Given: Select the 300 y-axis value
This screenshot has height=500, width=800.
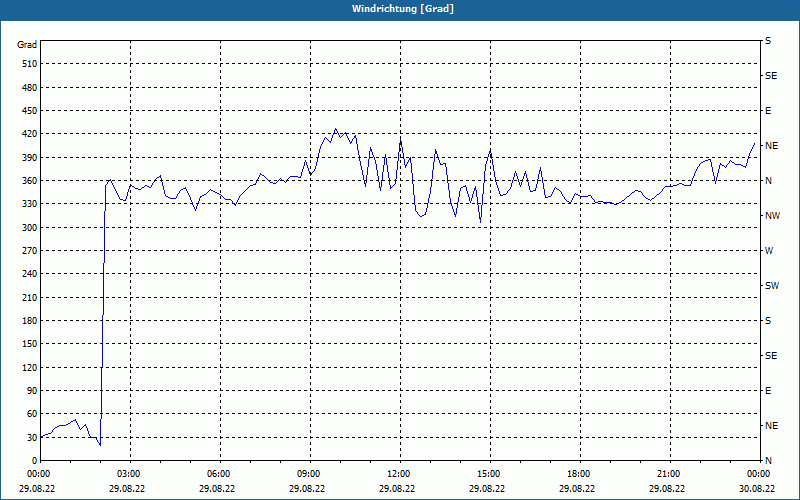Looking at the screenshot, I should [x=30, y=228].
